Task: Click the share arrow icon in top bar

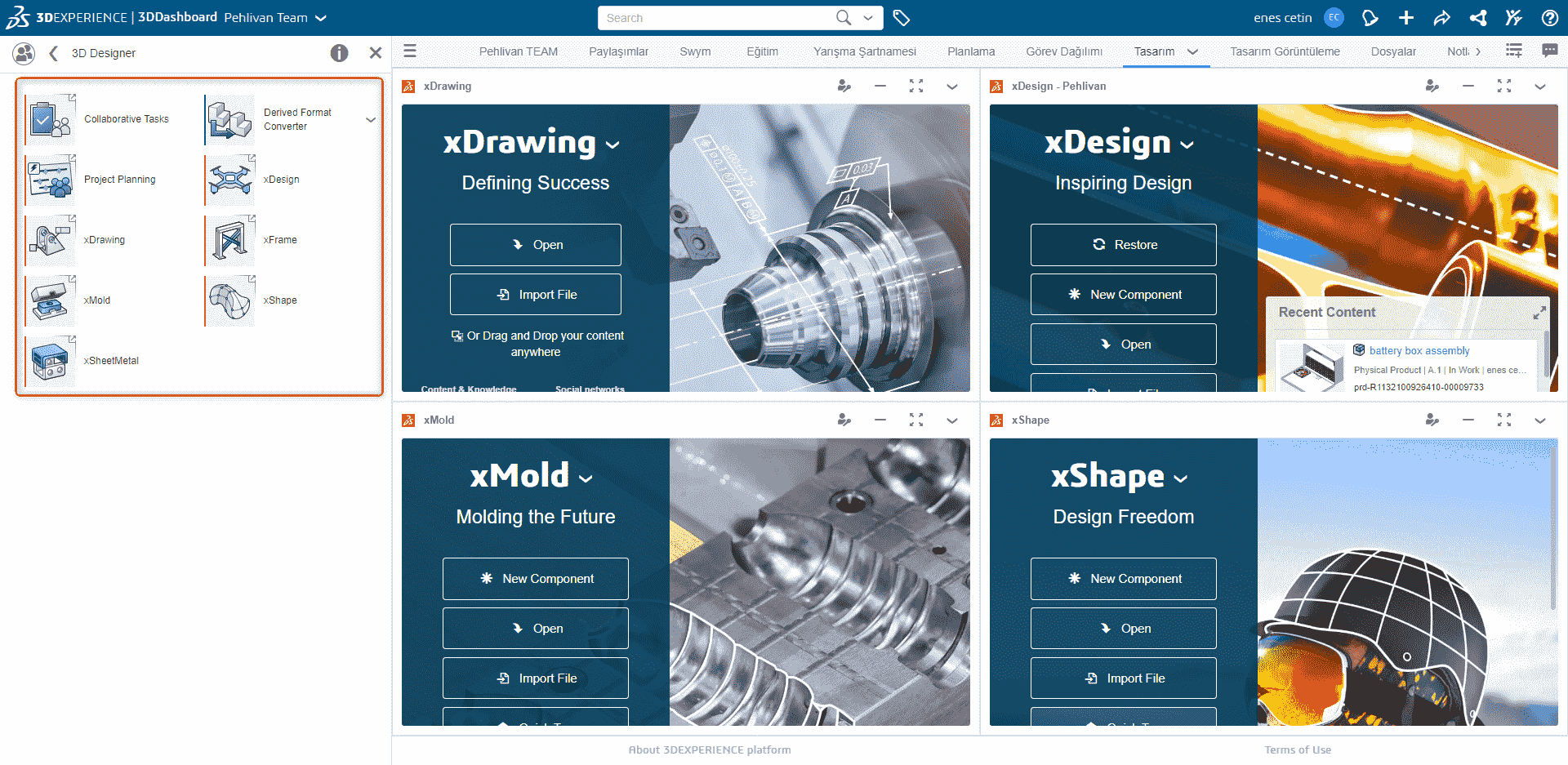Action: coord(1442,18)
